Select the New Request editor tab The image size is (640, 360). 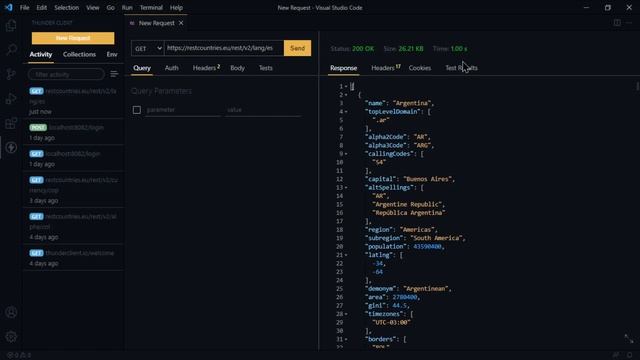(156, 23)
